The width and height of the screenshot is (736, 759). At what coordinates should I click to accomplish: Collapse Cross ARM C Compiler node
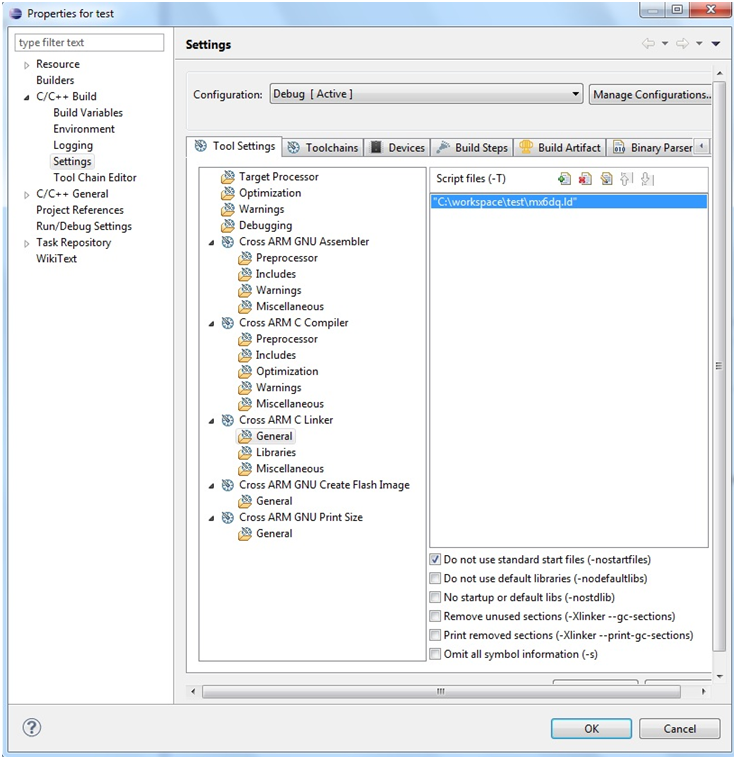[212, 324]
